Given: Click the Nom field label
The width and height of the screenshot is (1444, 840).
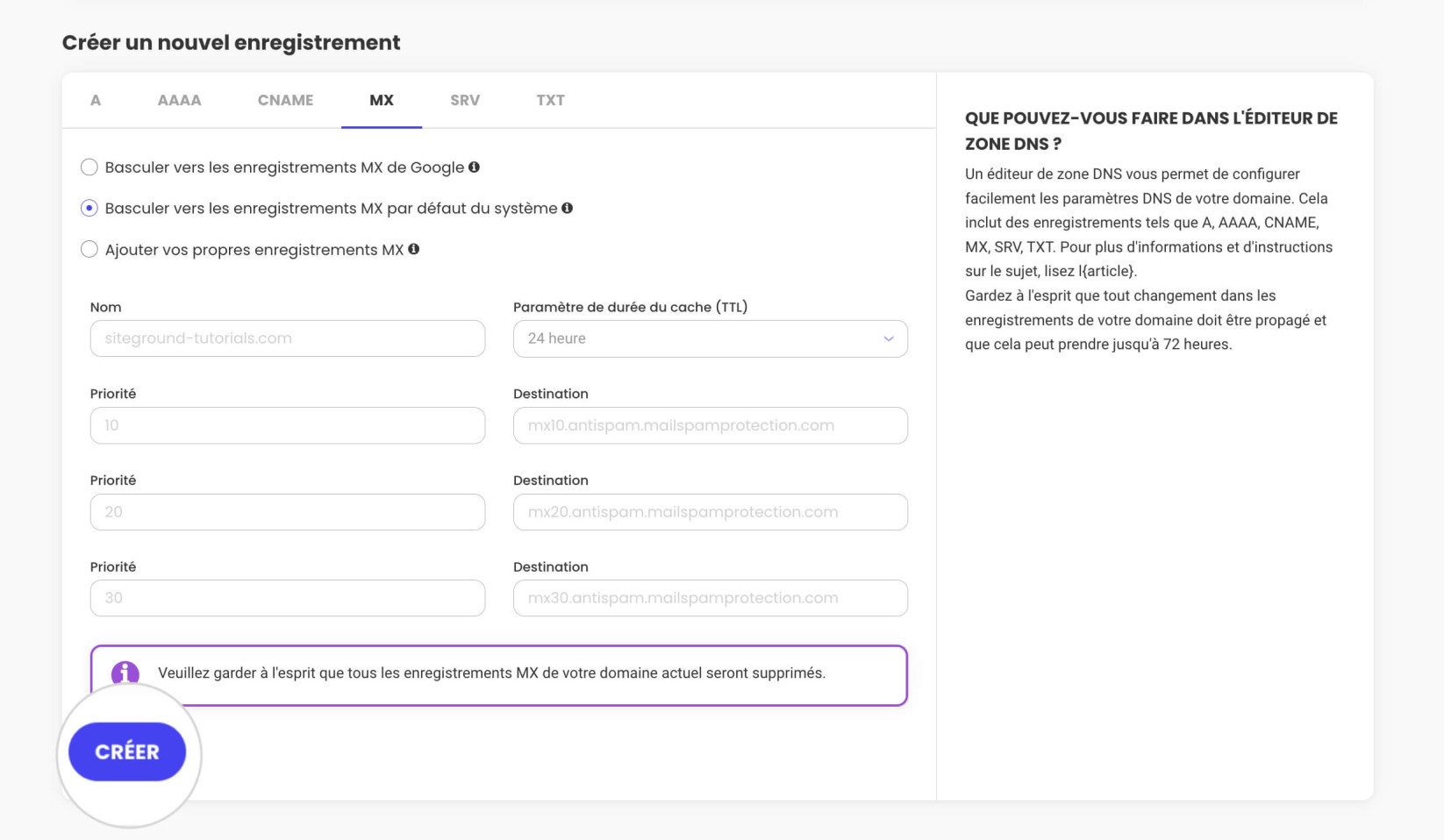Looking at the screenshot, I should (105, 307).
